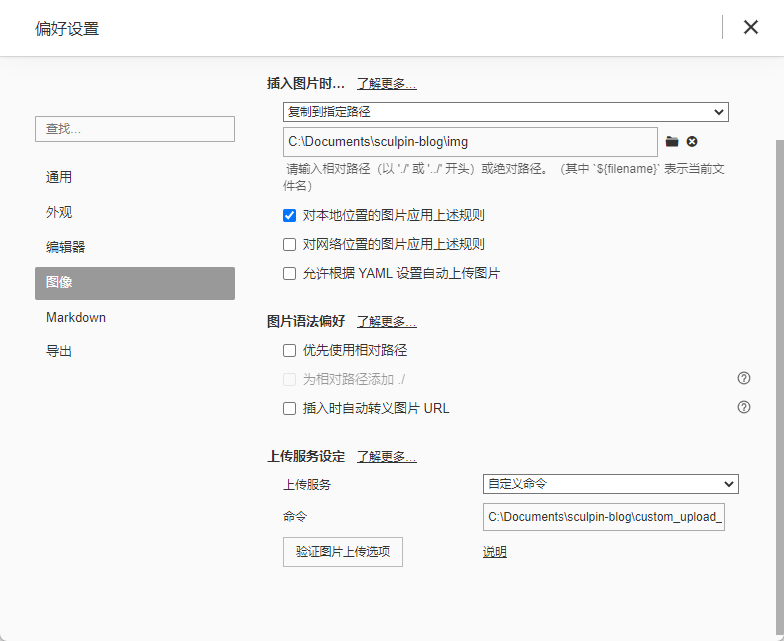
Task: Click the 验证图片上传选项 button
Action: 343,552
